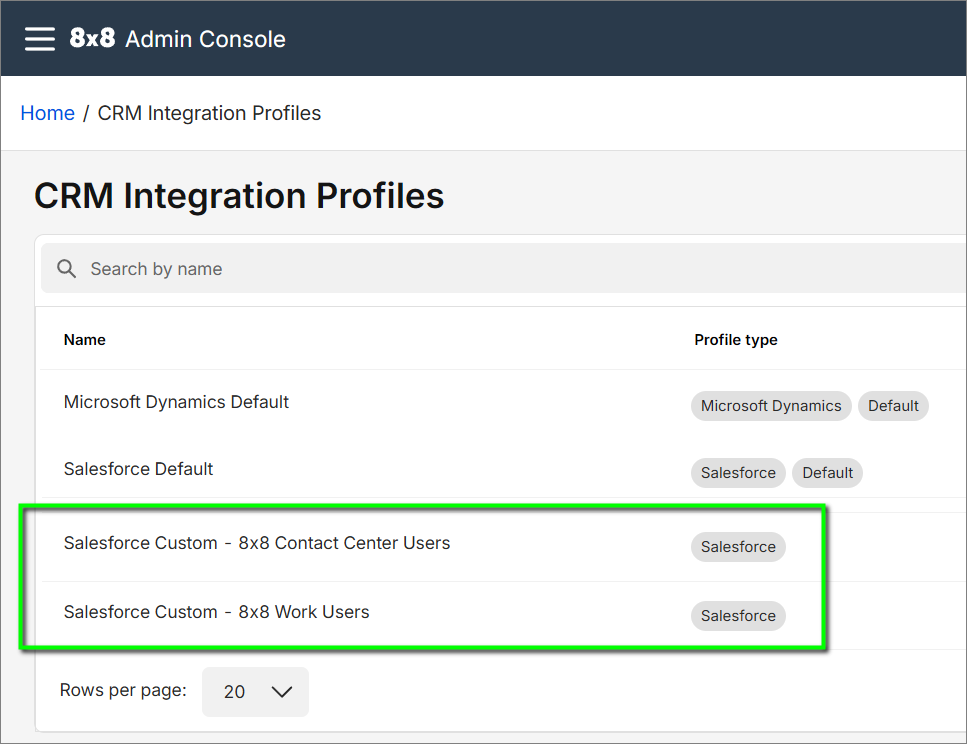
Task: Click Default tag beside Microsoft Dynamics
Action: click(x=893, y=406)
